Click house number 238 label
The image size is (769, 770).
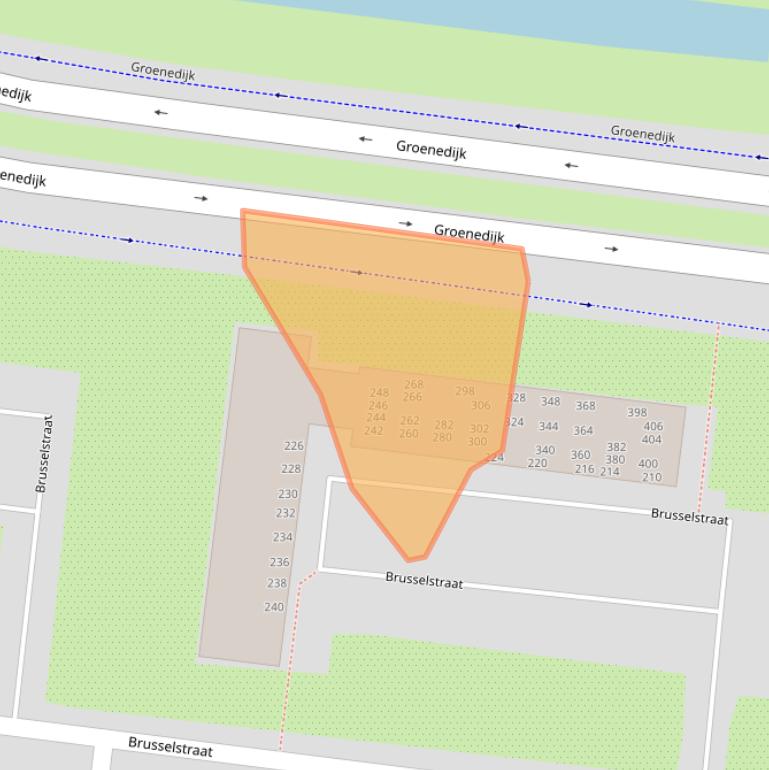point(277,583)
